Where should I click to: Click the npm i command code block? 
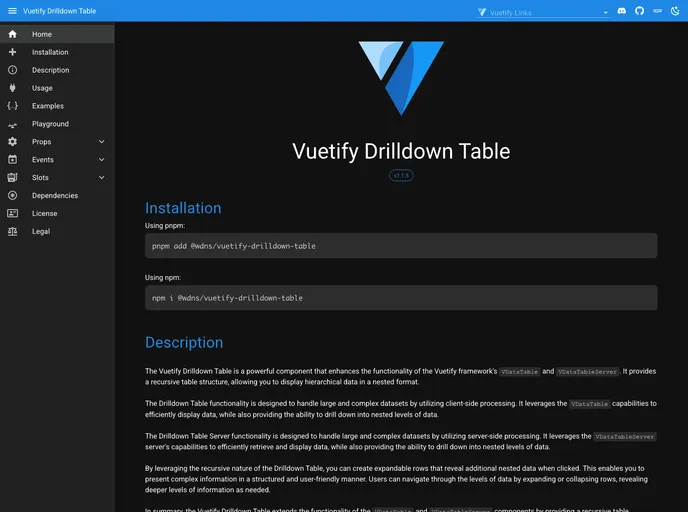point(401,298)
